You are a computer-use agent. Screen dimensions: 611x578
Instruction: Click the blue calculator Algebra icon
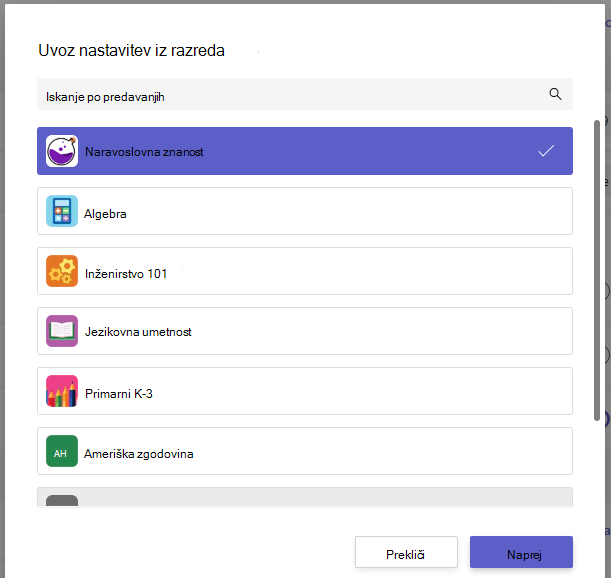(x=62, y=211)
